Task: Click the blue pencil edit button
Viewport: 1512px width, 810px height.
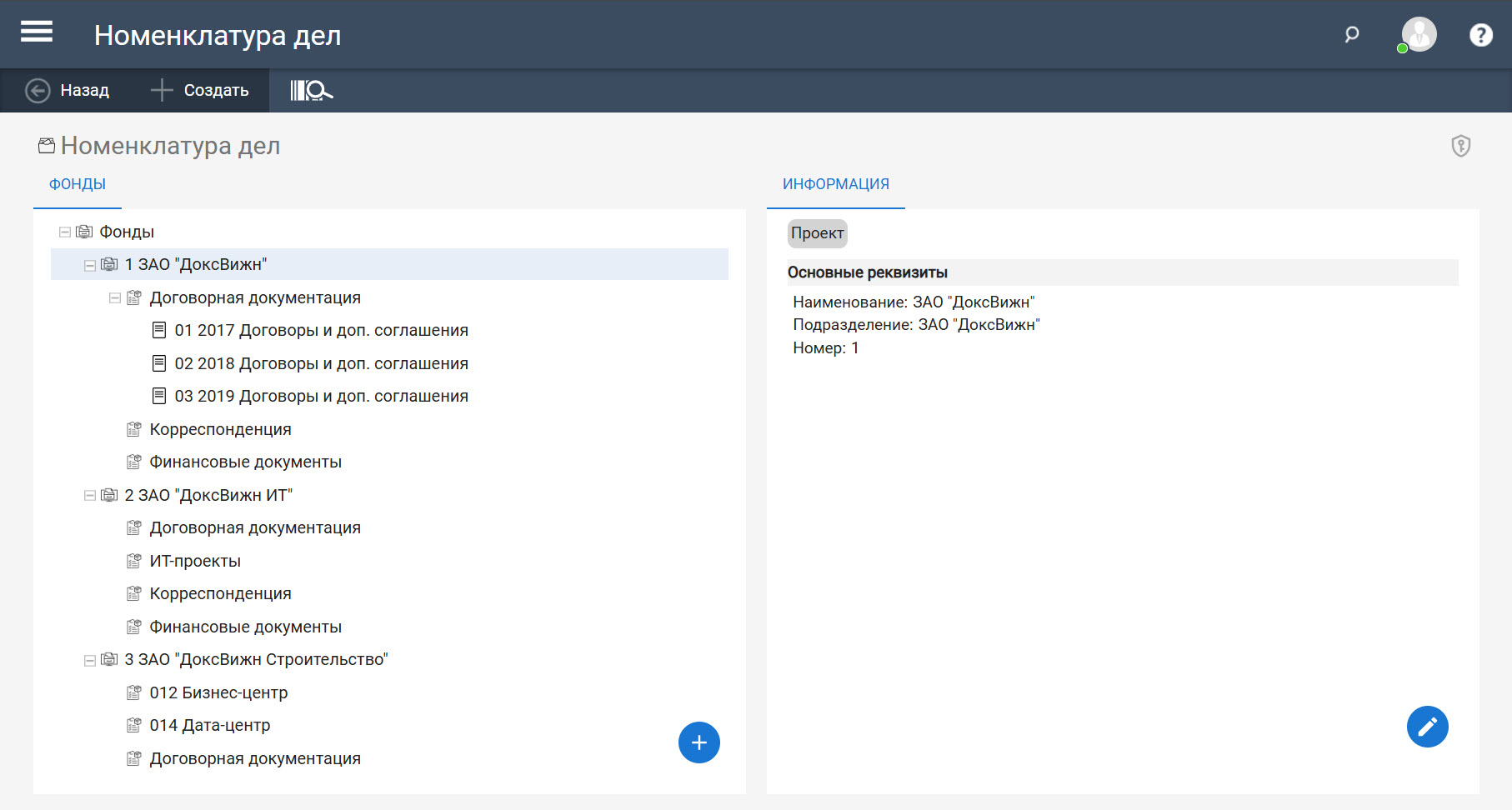Action: 1427,727
